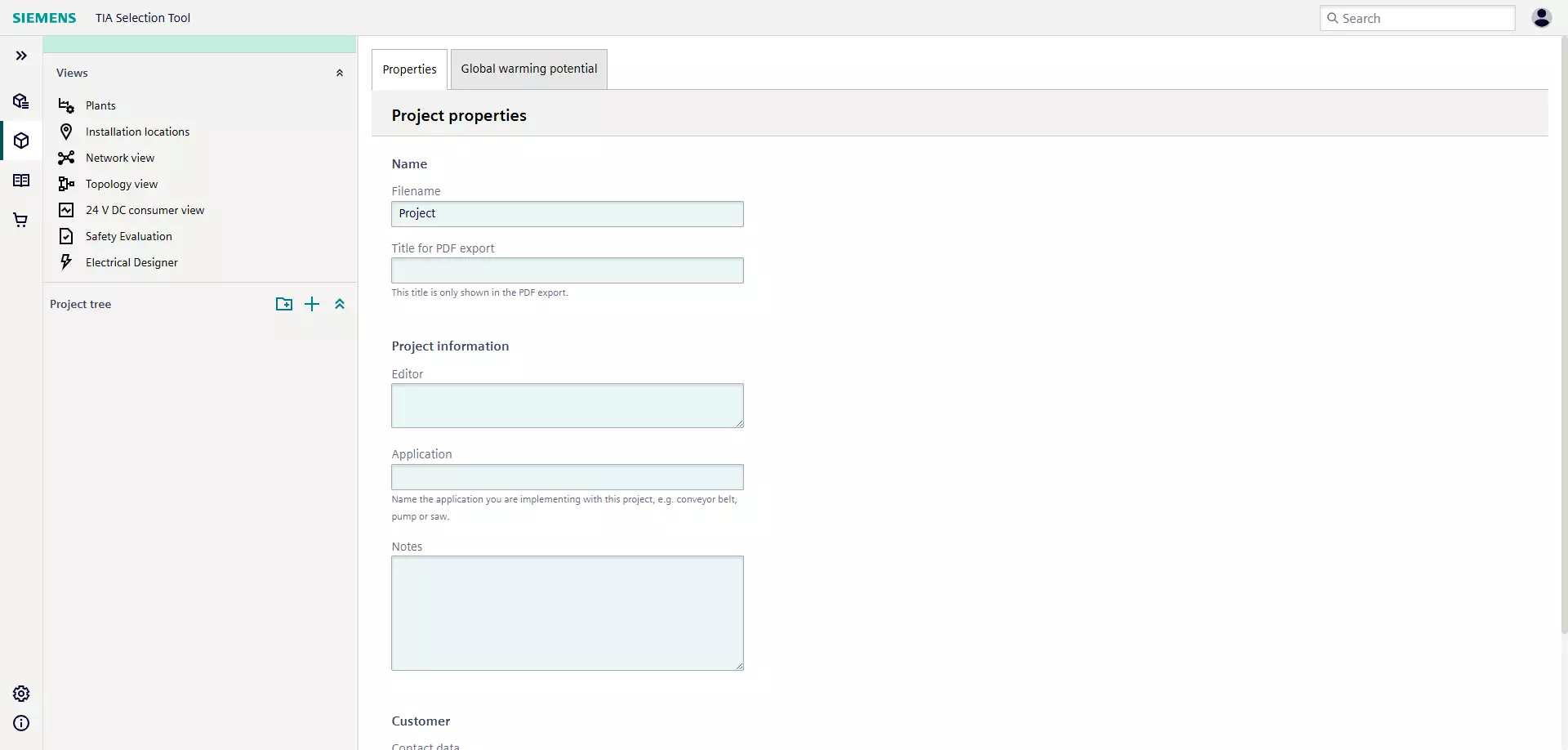Open the device catalog sidebar icon
The width and height of the screenshot is (1568, 750).
click(21, 101)
